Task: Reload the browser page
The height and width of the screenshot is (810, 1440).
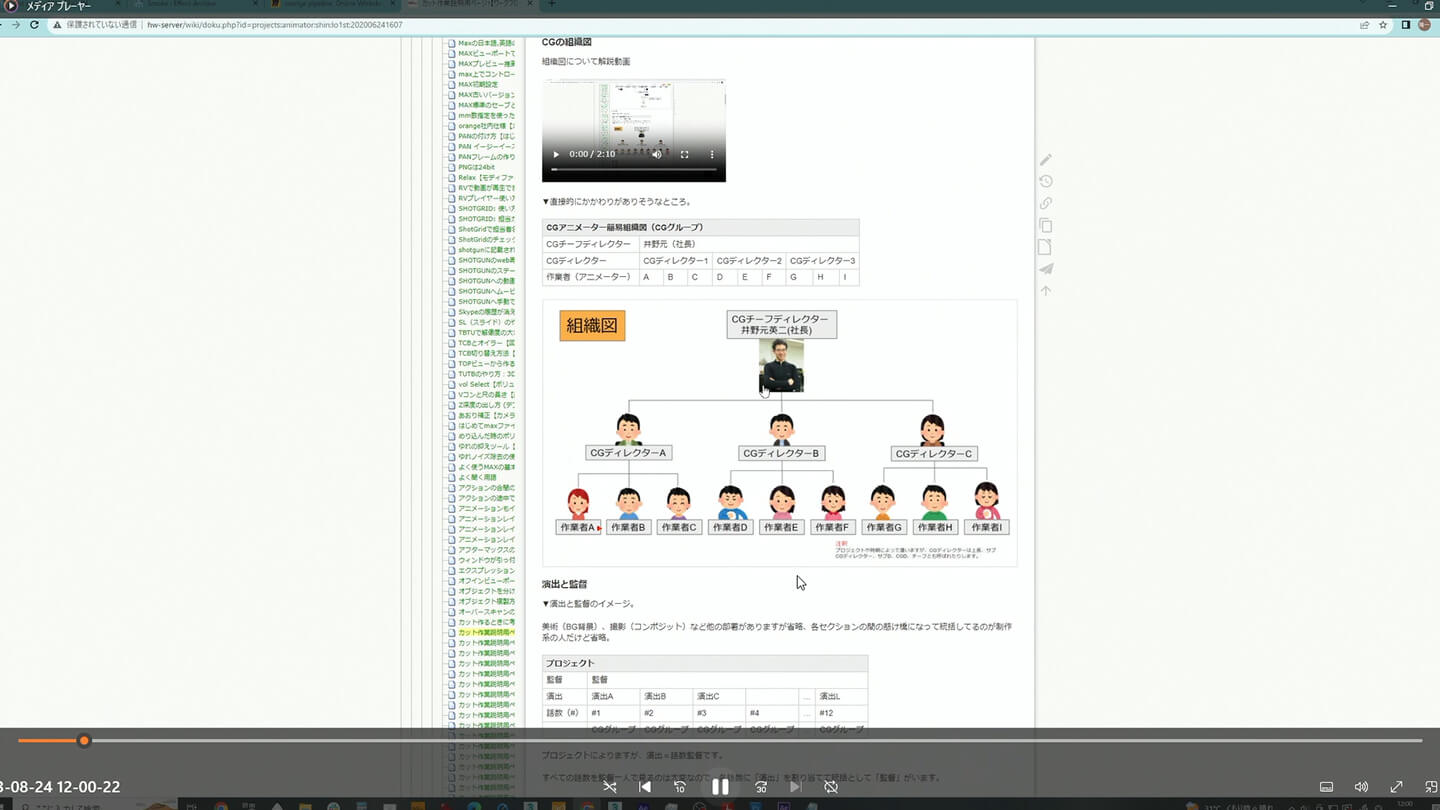Action: (x=34, y=24)
